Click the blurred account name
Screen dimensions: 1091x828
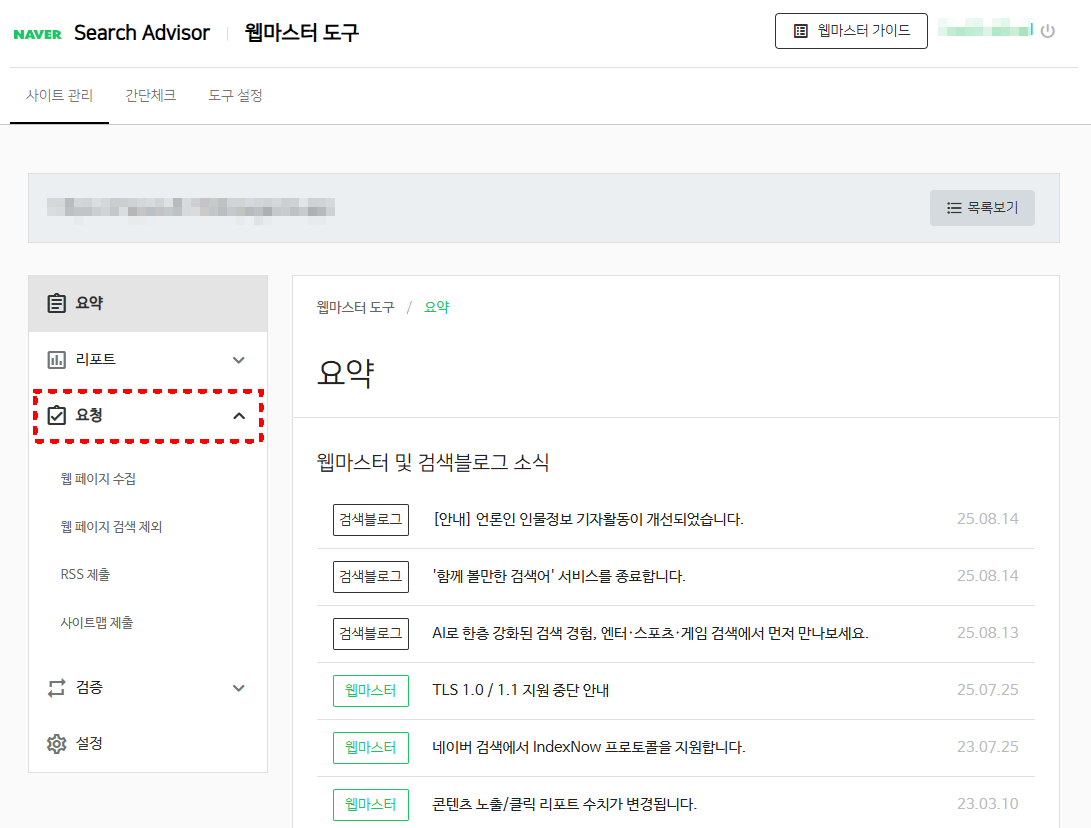point(985,29)
